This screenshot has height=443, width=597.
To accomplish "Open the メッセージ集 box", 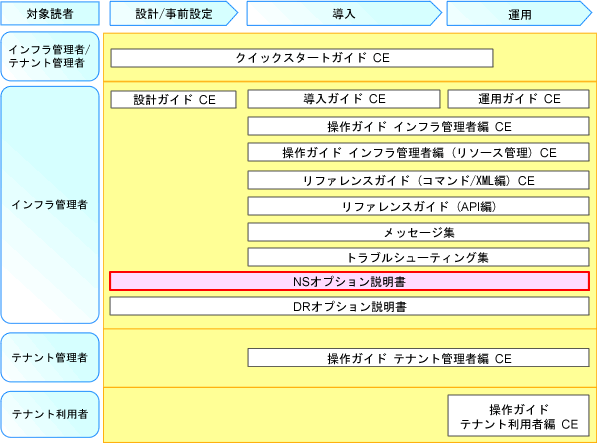I will (x=418, y=232).
